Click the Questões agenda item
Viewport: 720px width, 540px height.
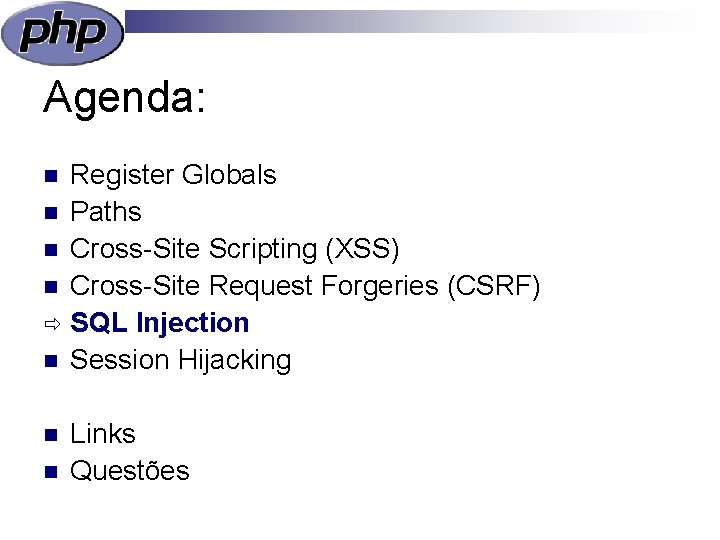pyautogui.click(x=129, y=470)
